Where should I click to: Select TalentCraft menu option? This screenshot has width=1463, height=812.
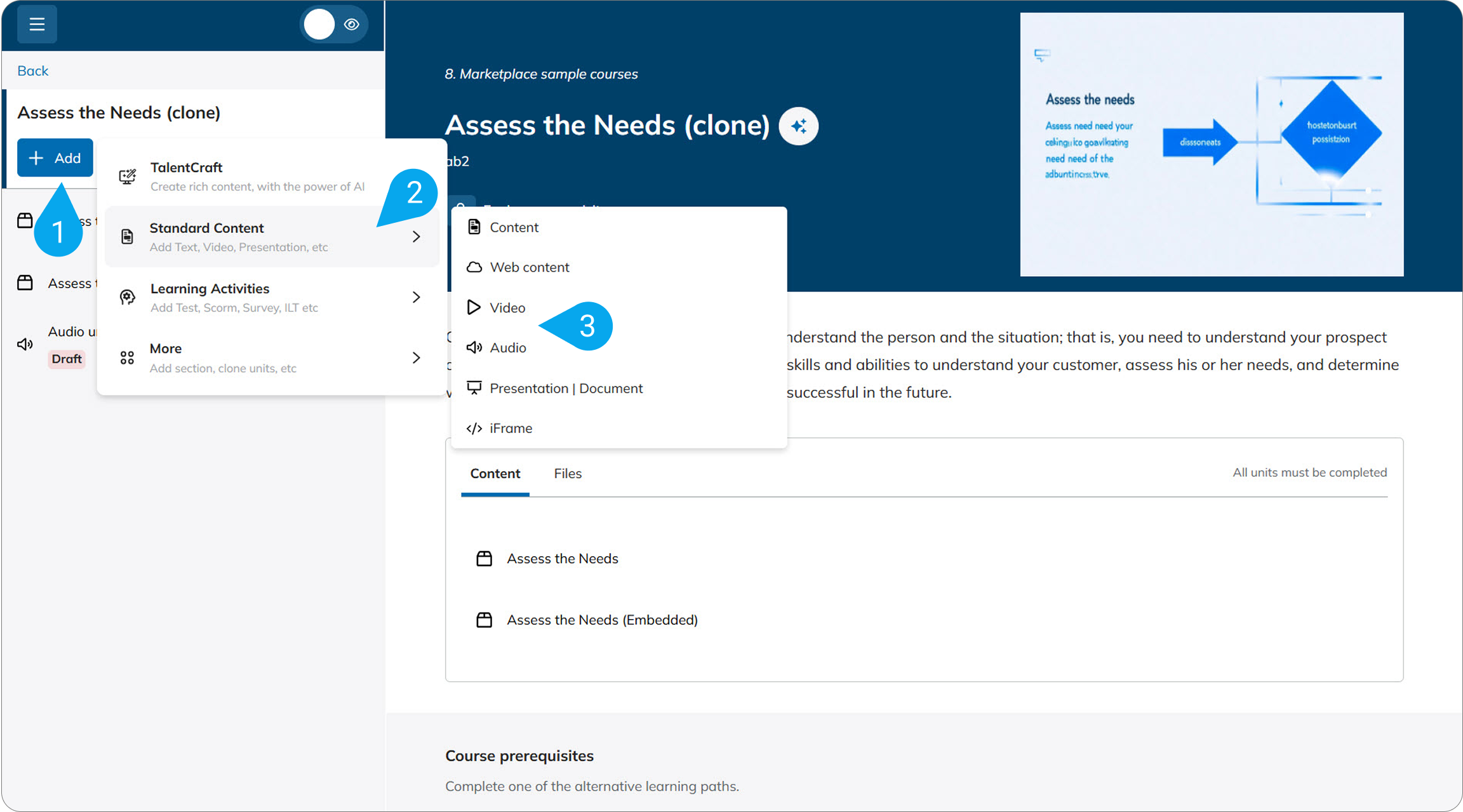[272, 176]
